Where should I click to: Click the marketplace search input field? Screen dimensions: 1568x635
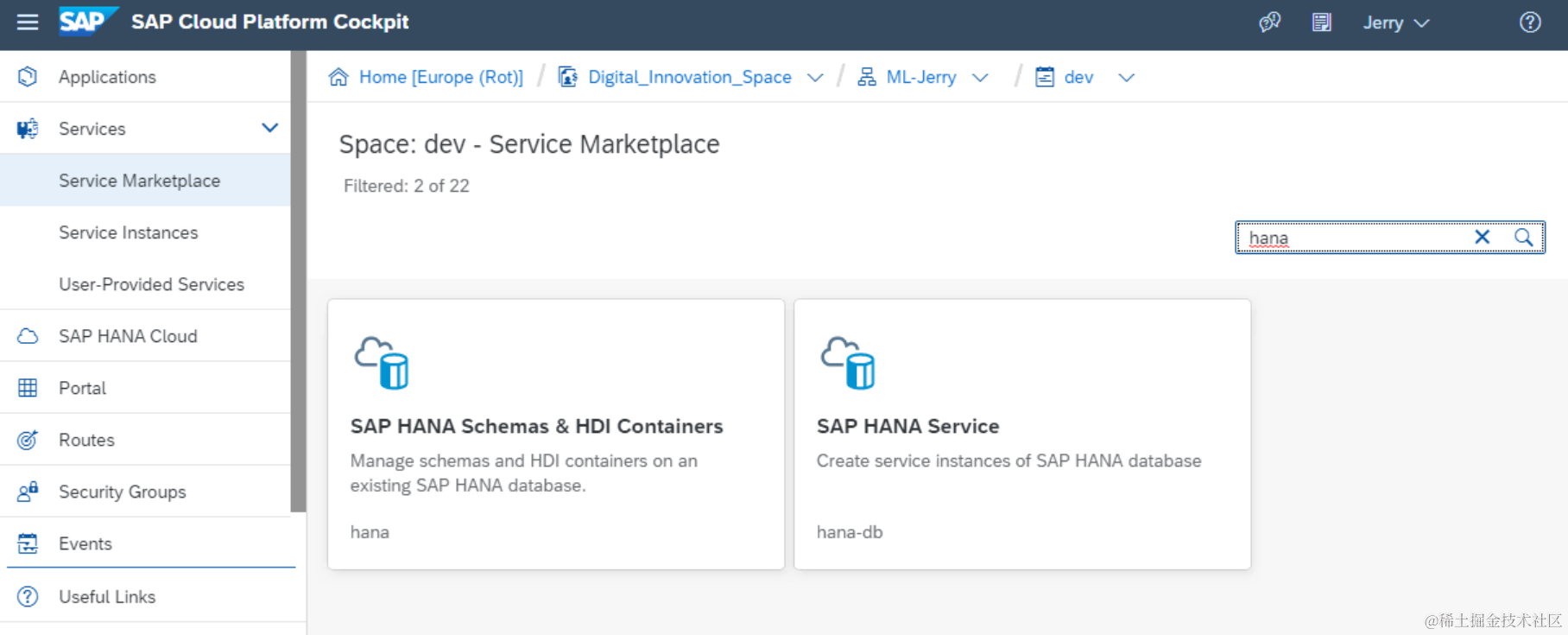click(1356, 238)
